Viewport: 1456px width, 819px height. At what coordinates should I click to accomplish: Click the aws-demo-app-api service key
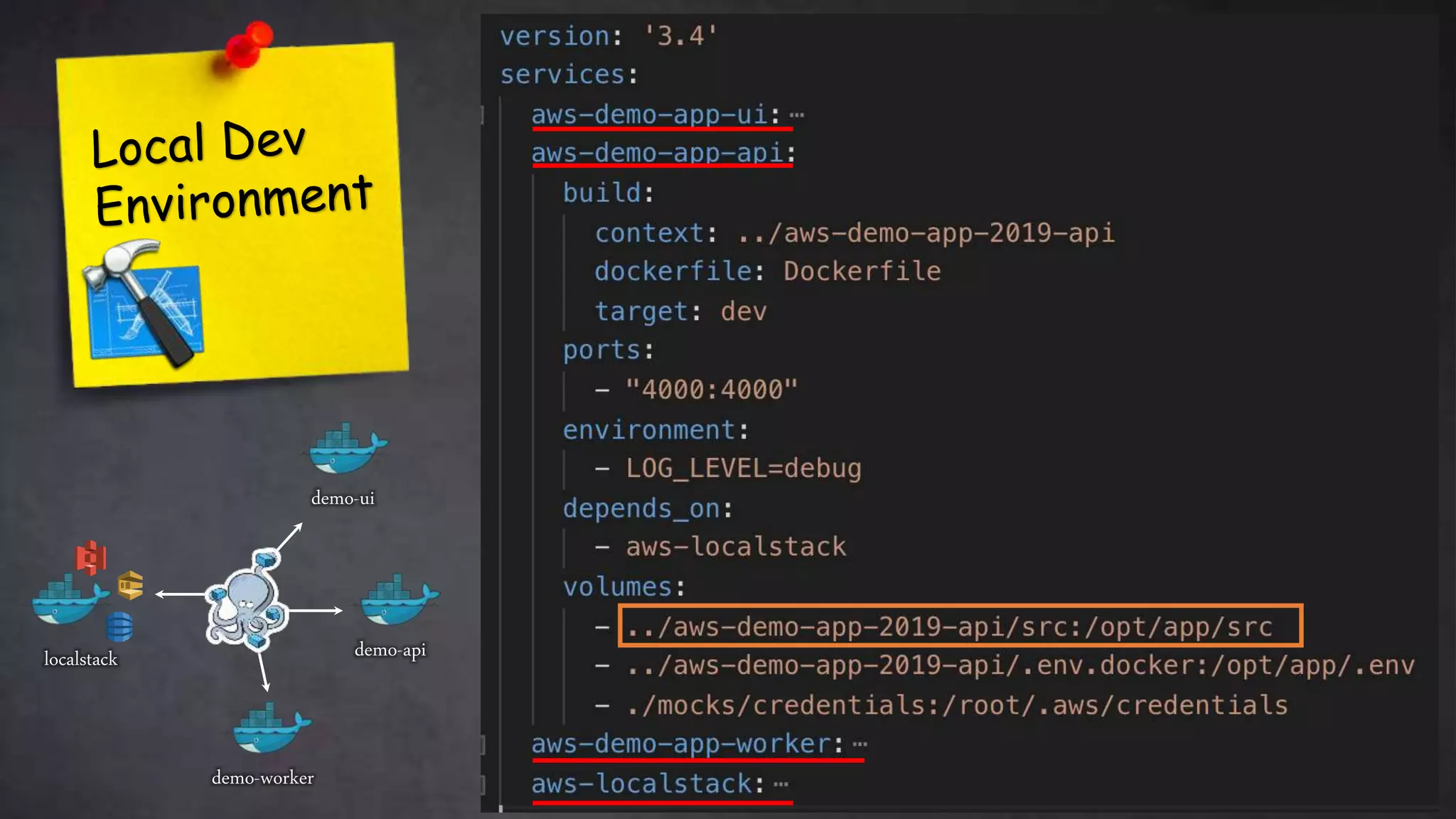point(663,153)
